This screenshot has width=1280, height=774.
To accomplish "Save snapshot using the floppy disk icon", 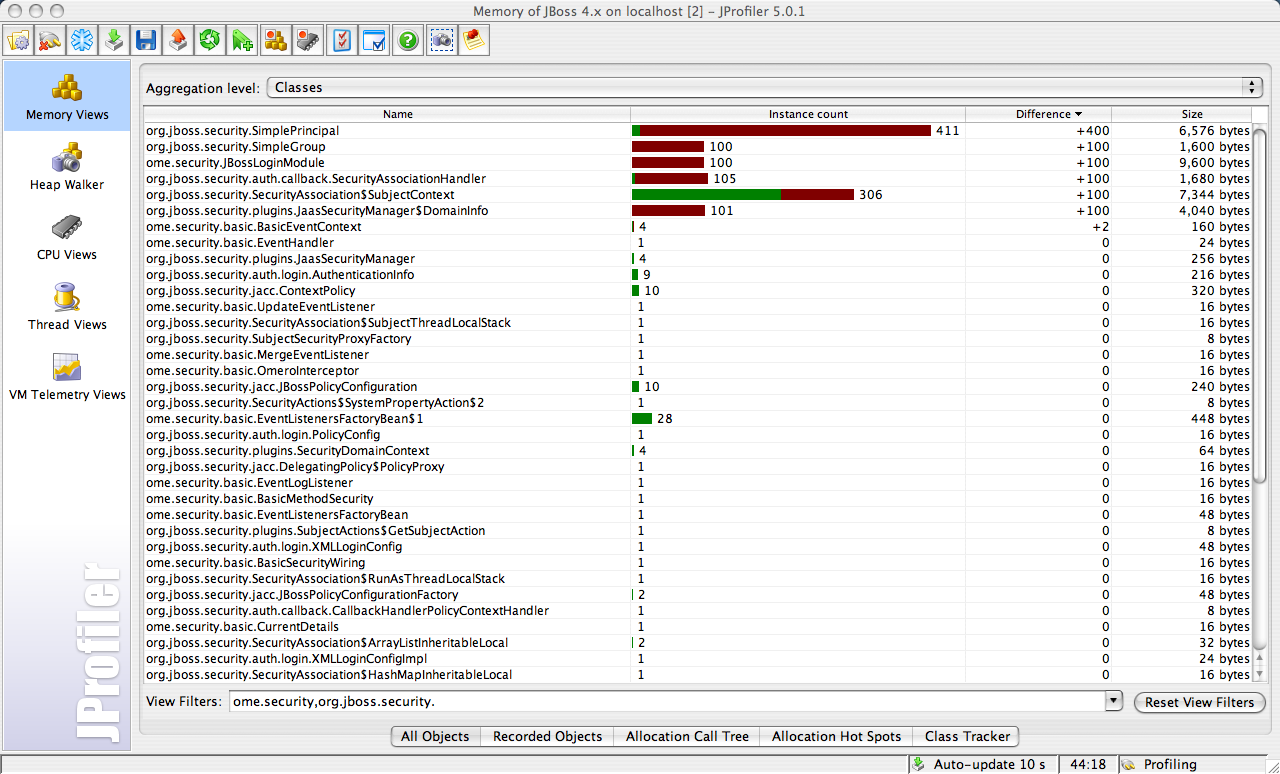I will [x=146, y=40].
